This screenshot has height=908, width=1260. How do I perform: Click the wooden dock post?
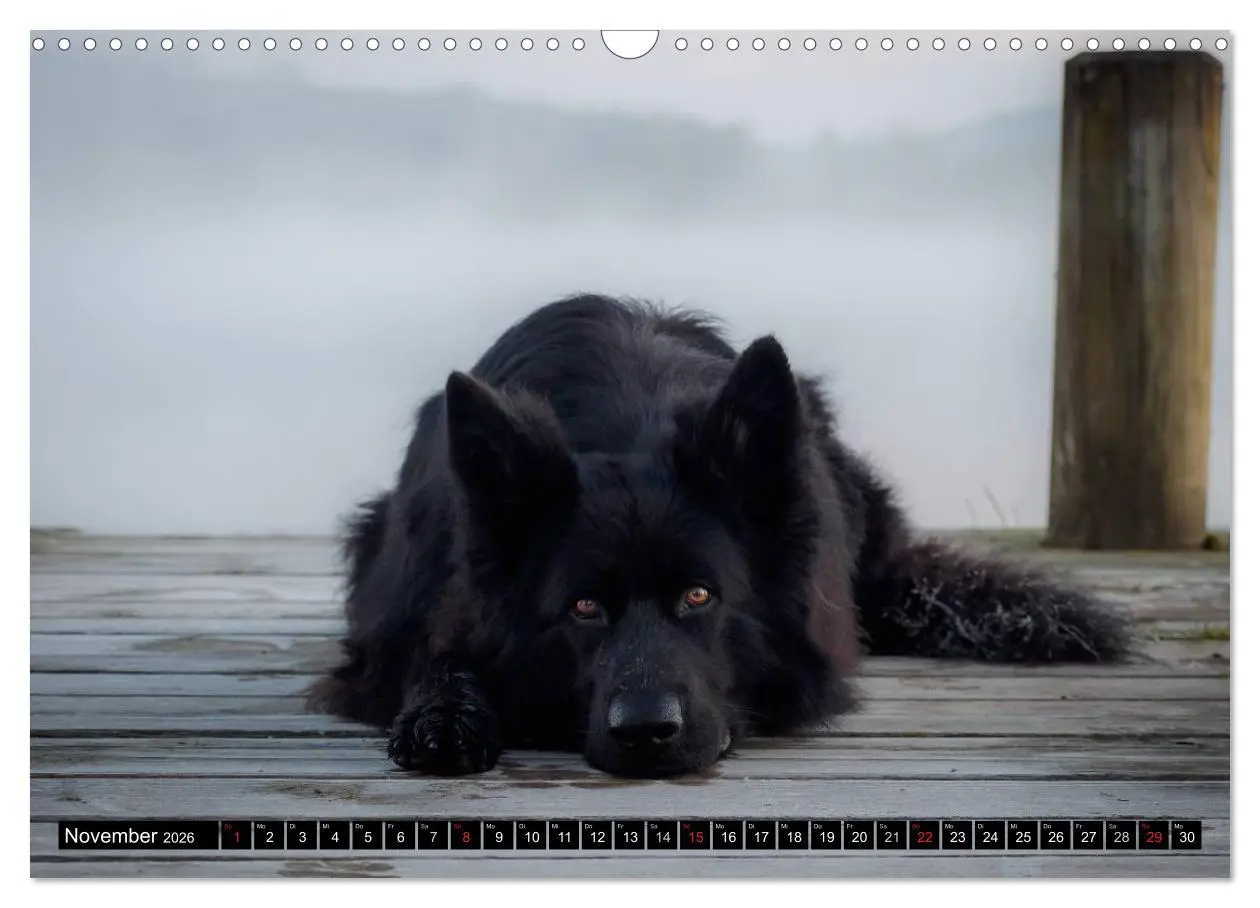click(x=1135, y=300)
